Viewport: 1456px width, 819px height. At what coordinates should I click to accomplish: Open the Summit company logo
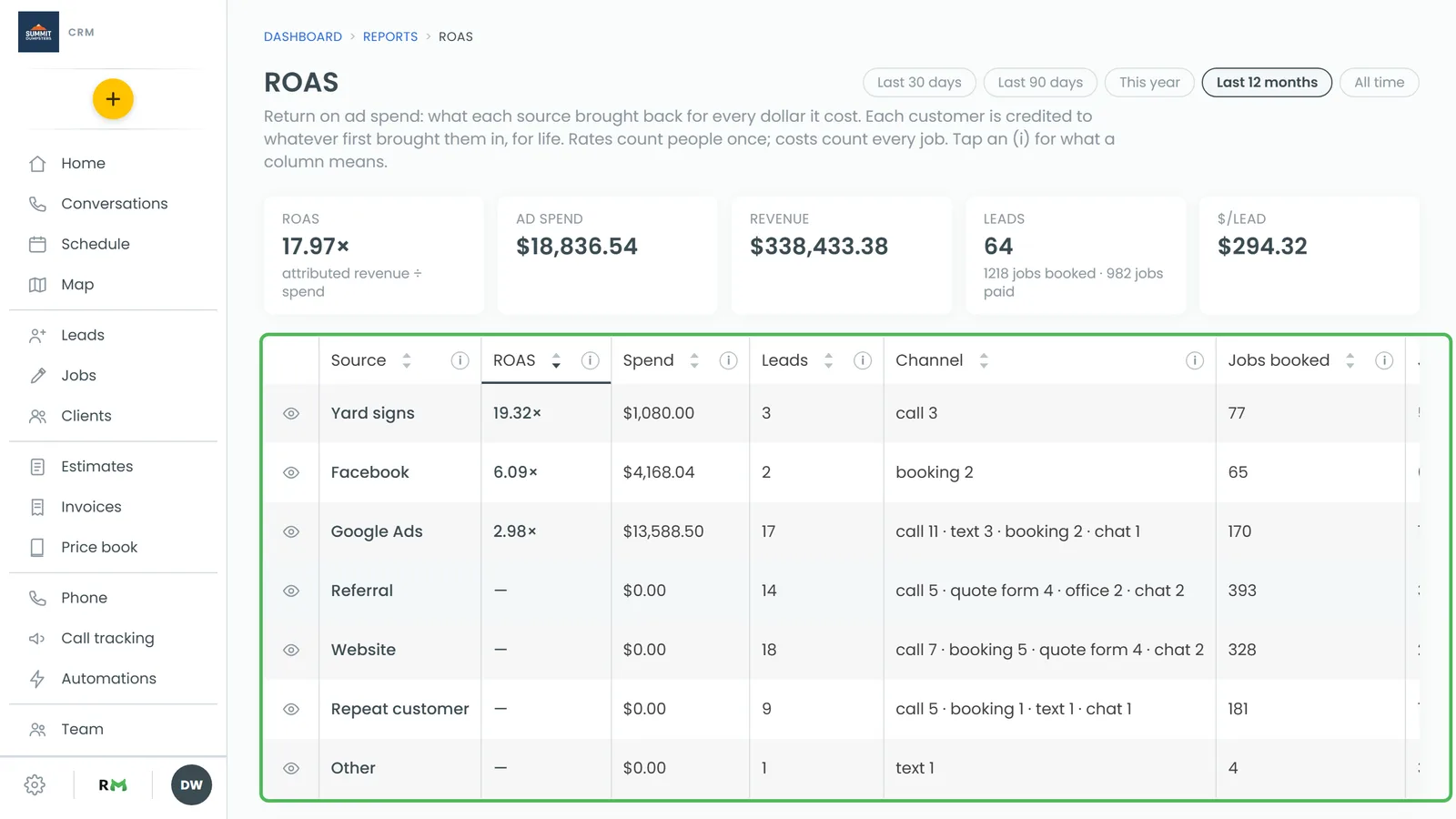pos(38,32)
